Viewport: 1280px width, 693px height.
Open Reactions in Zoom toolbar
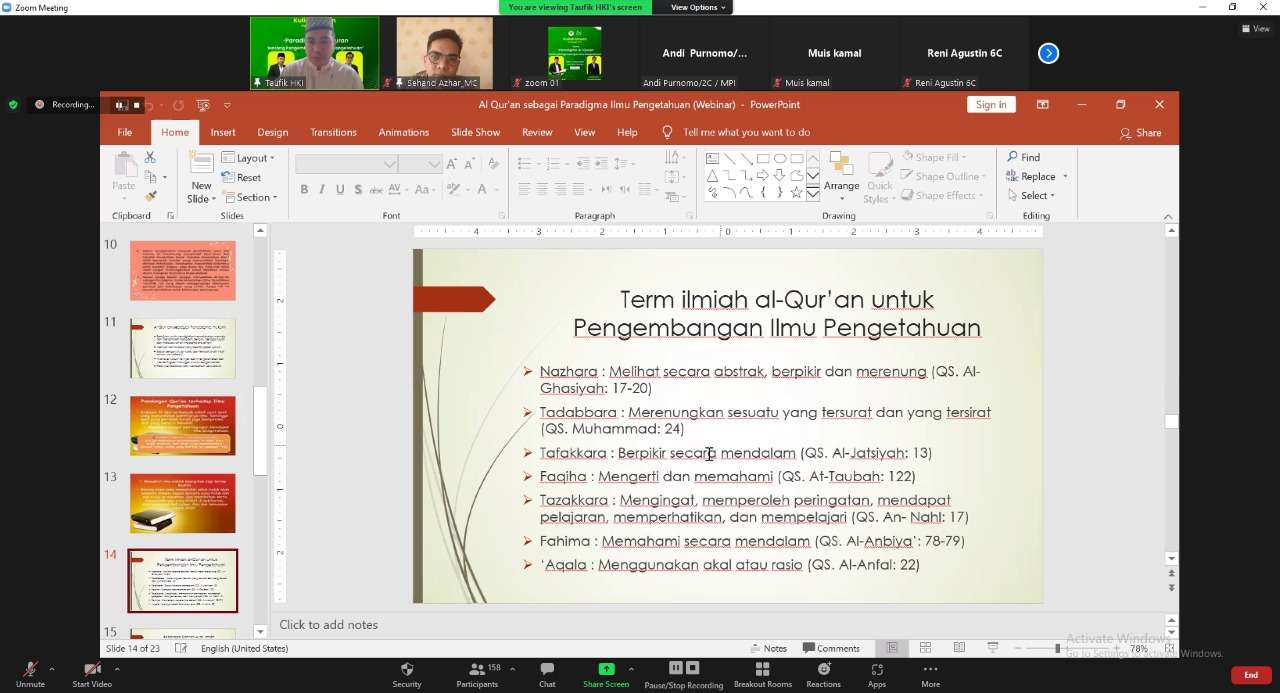pyautogui.click(x=823, y=675)
